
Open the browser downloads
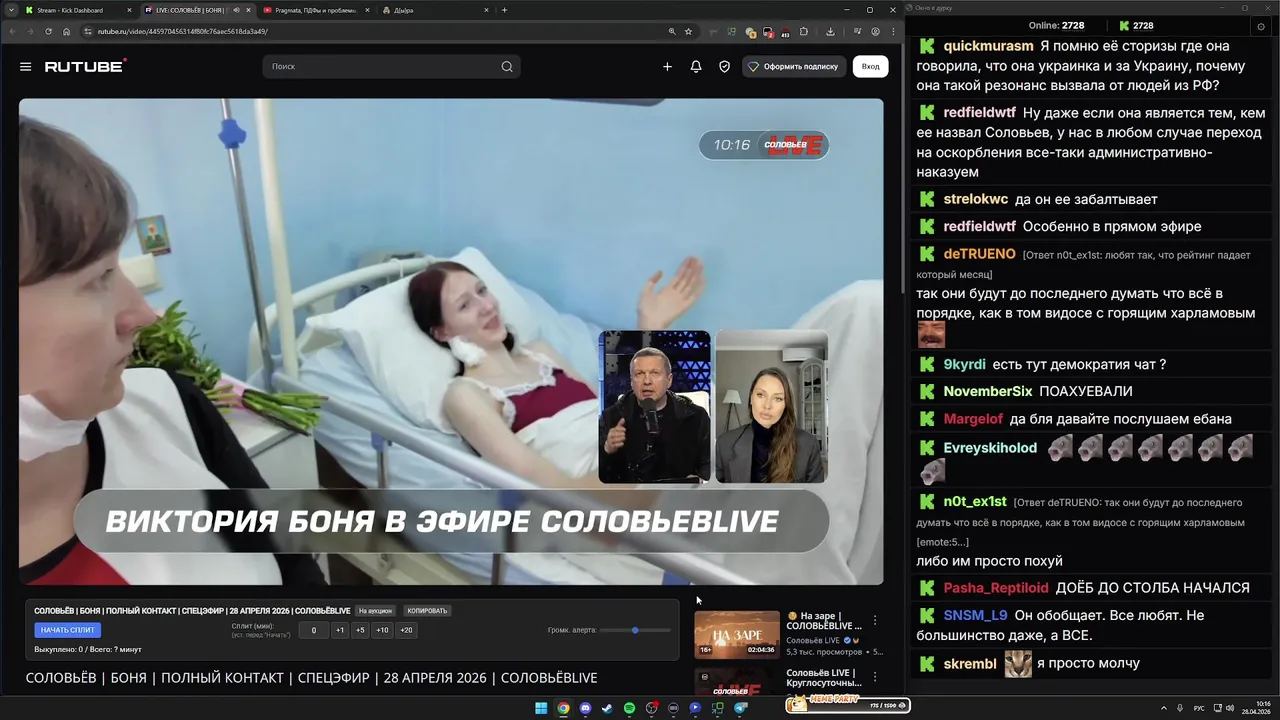tap(830, 31)
